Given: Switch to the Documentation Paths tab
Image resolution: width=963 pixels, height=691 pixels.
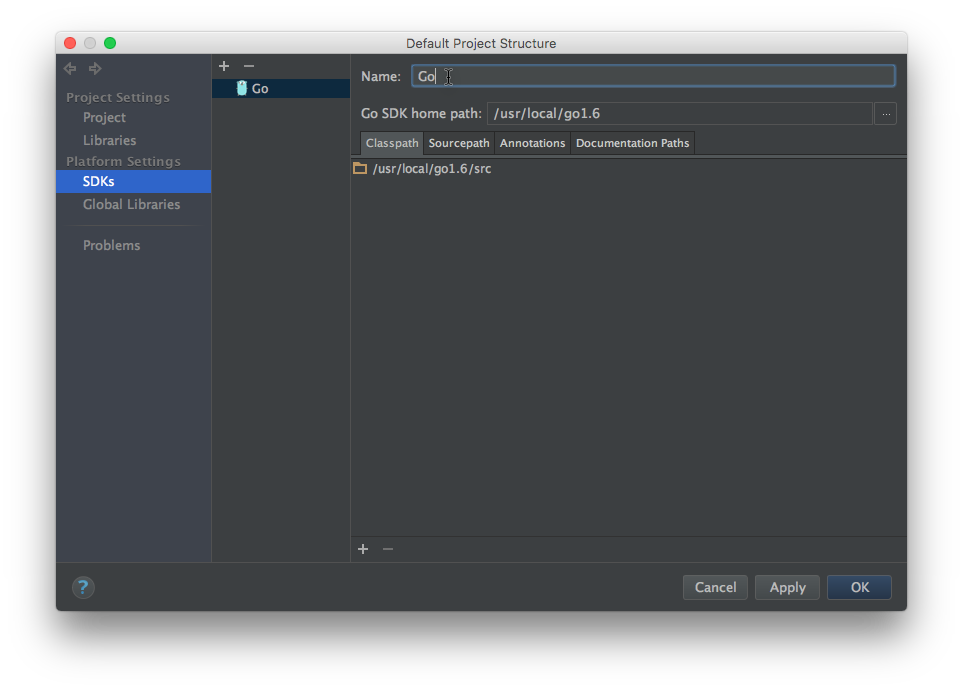Looking at the screenshot, I should point(633,143).
